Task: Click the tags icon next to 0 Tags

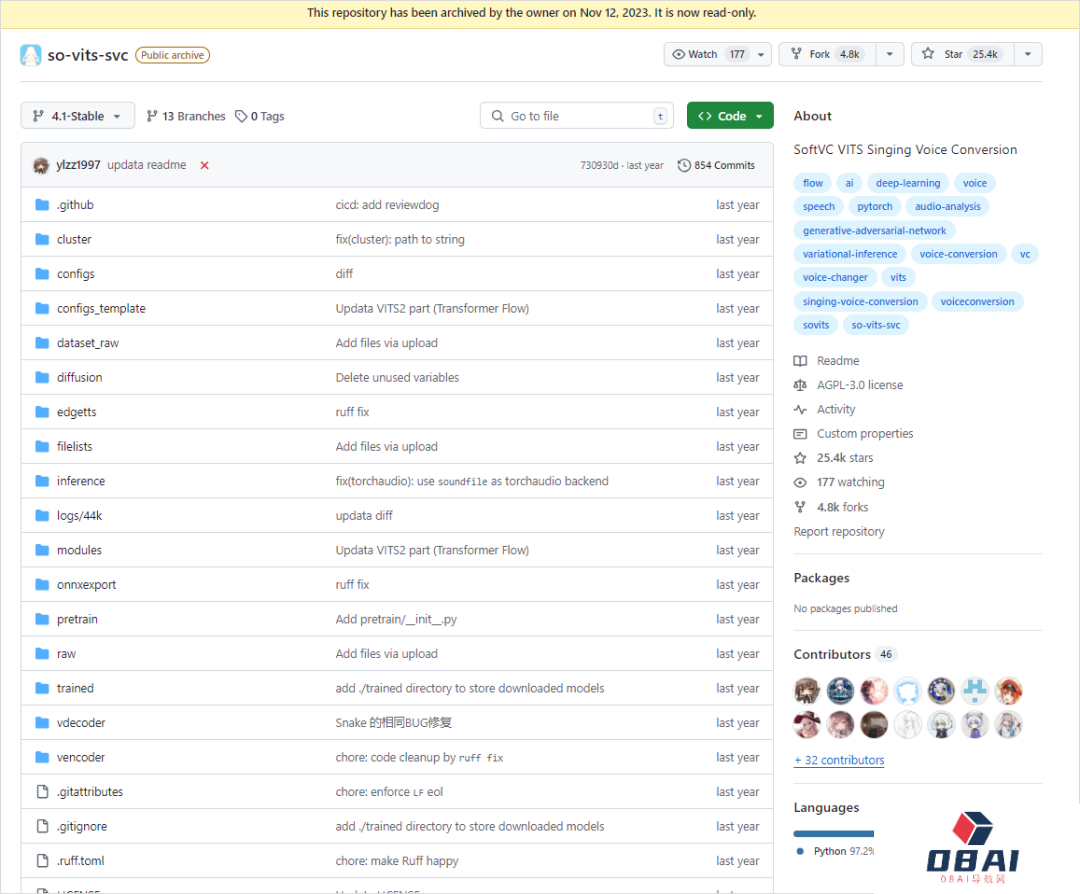Action: pyautogui.click(x=241, y=116)
